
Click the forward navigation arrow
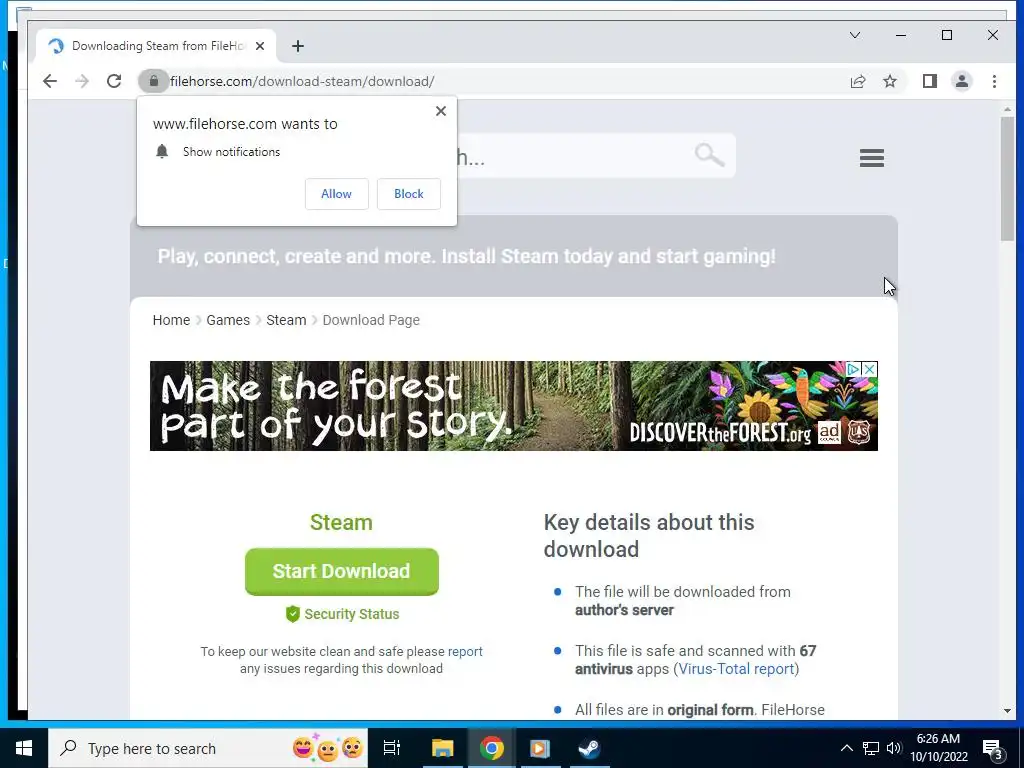[82, 81]
